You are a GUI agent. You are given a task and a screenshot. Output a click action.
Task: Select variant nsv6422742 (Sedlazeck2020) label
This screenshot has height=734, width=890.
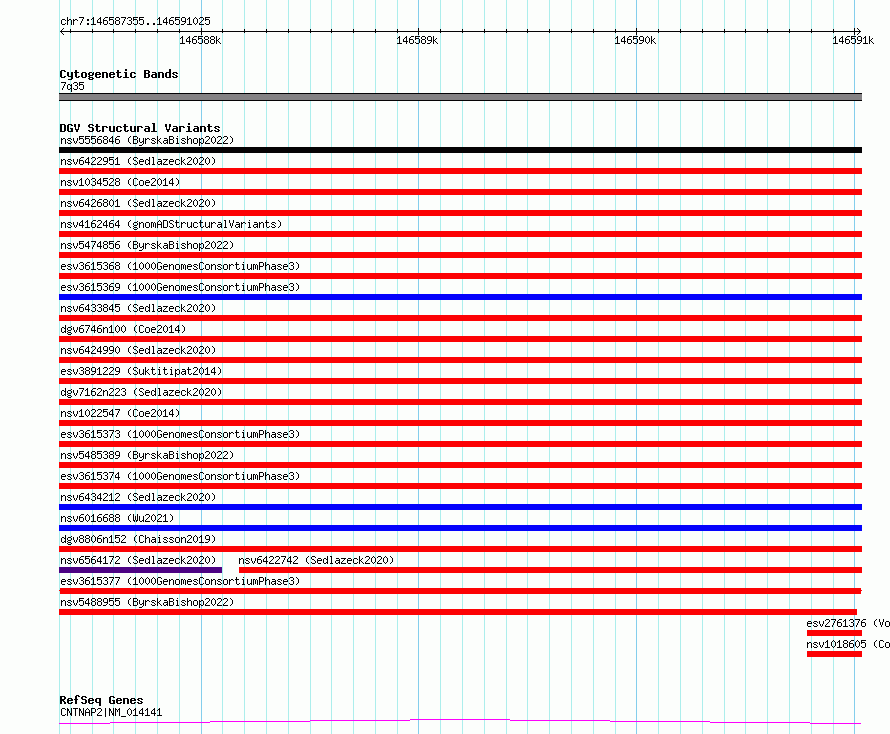click(316, 560)
